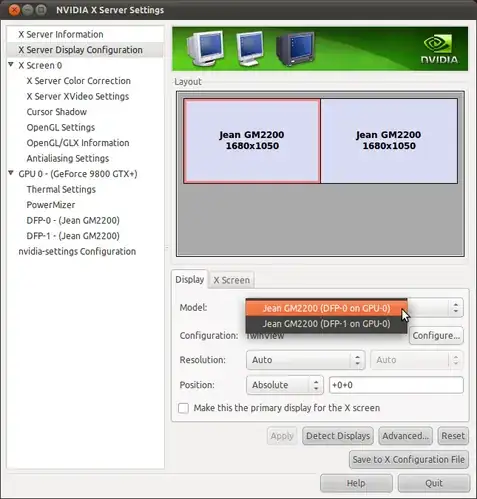Click the Reset button
This screenshot has width=477, height=499.
(x=453, y=436)
